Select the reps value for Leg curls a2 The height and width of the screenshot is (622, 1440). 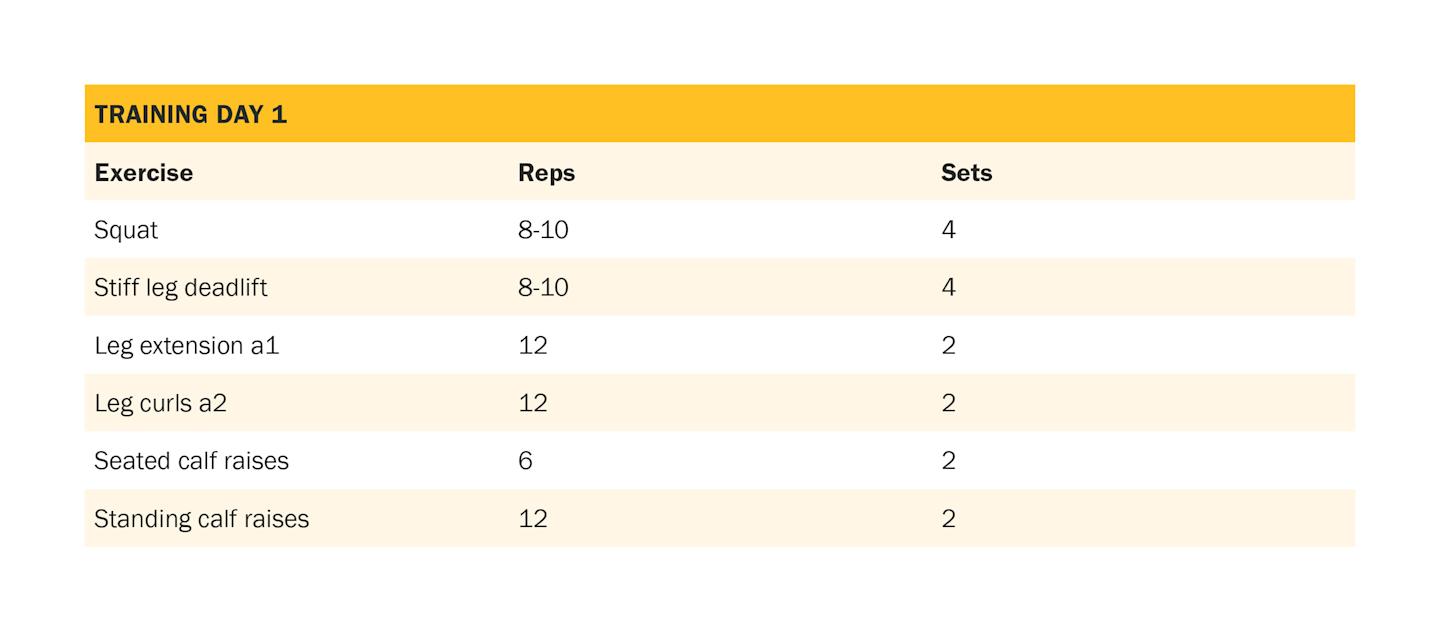coord(533,403)
